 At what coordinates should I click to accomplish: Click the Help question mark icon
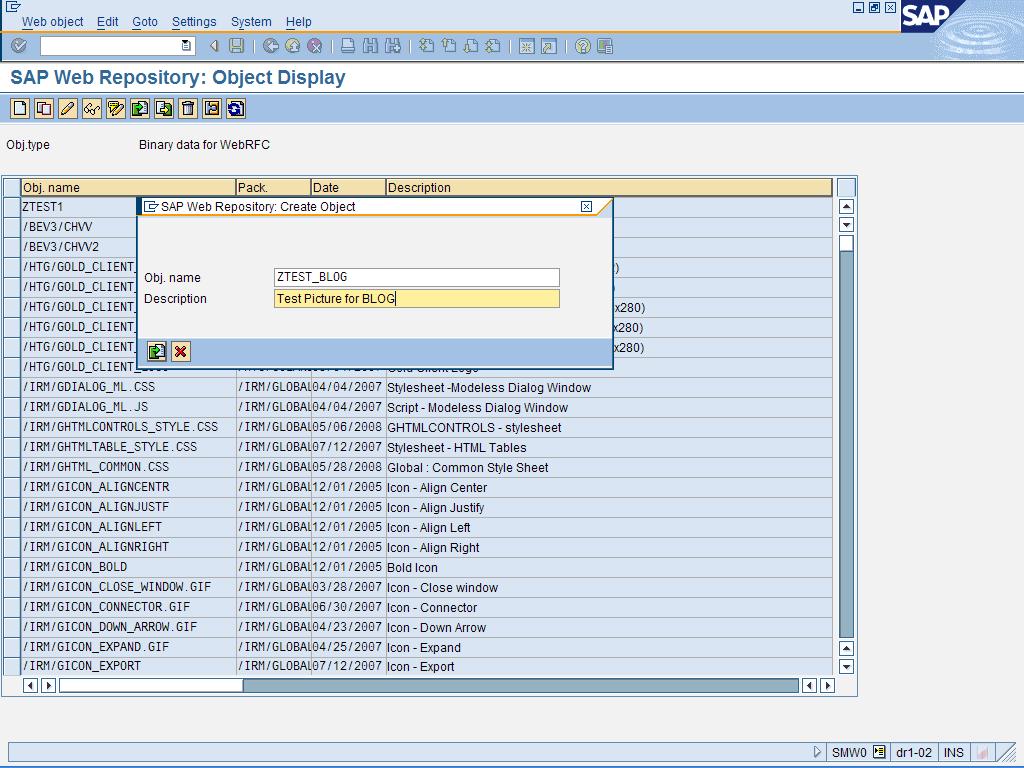pyautogui.click(x=583, y=46)
